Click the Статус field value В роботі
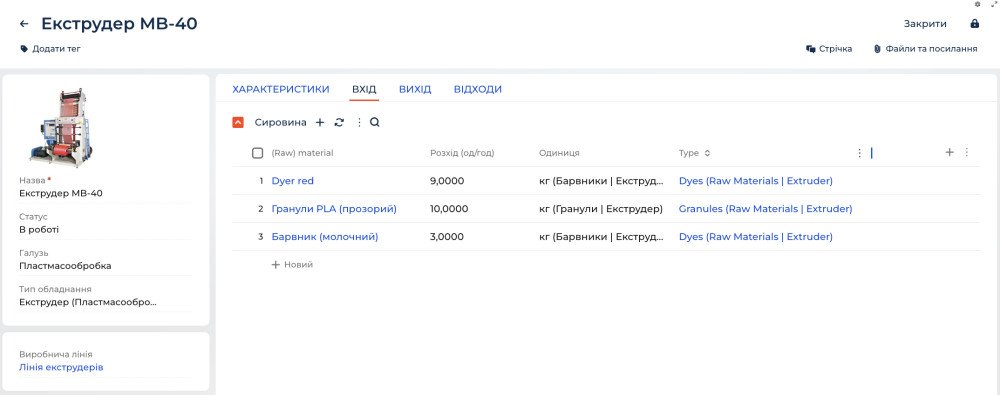Image resolution: width=1000 pixels, height=395 pixels. pyautogui.click(x=105, y=230)
